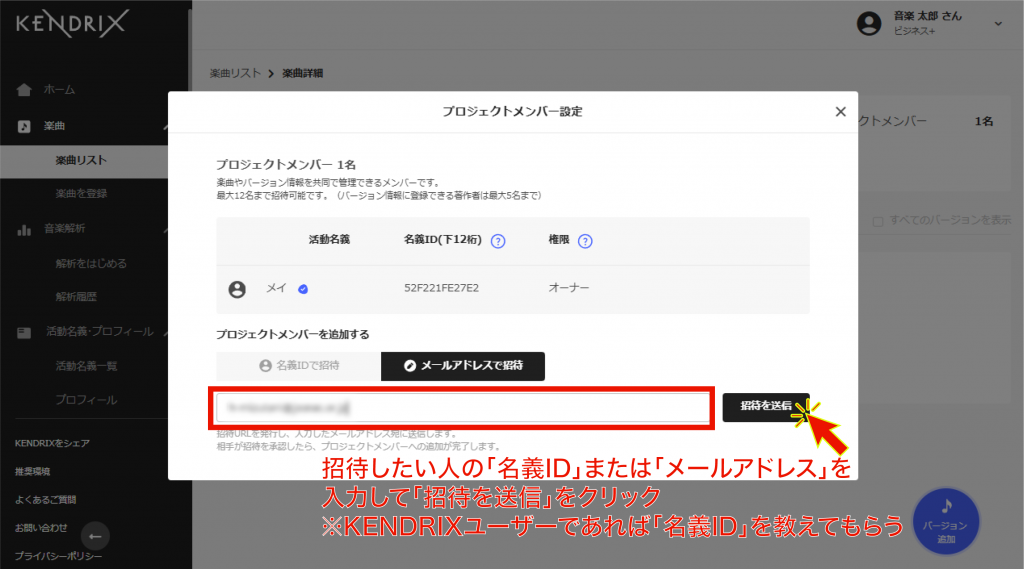The width and height of the screenshot is (1024, 569).
Task: Switch to 名義IDで招待 tab
Action: [x=299, y=366]
